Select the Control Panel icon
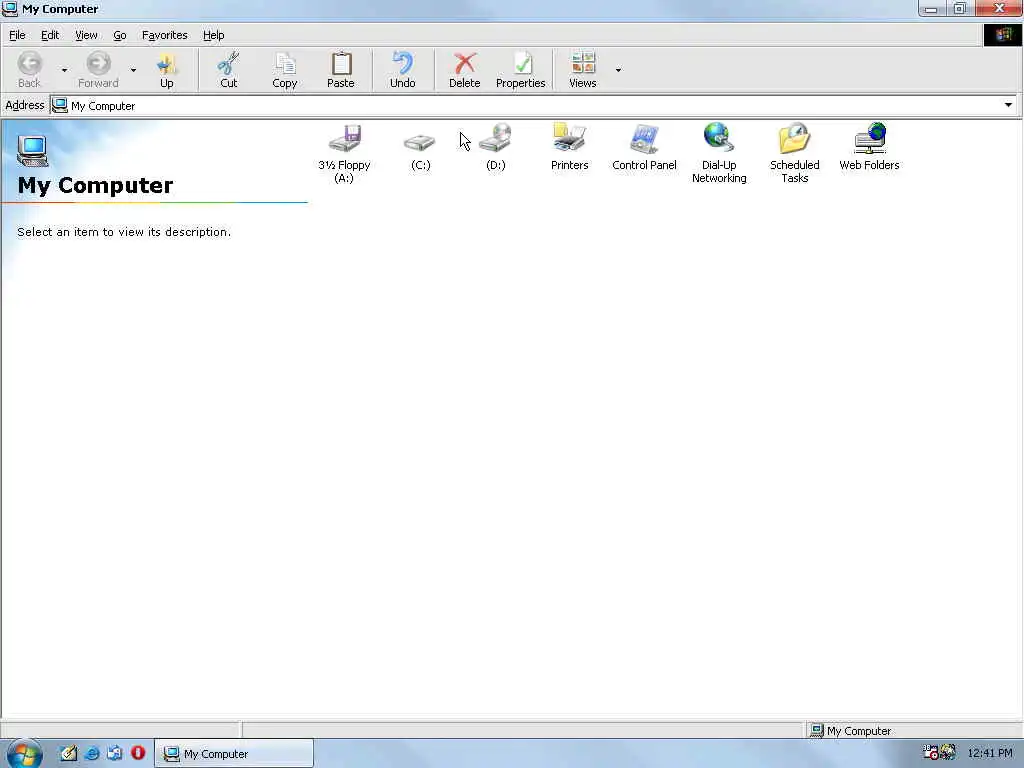This screenshot has width=1024, height=768. 645,147
